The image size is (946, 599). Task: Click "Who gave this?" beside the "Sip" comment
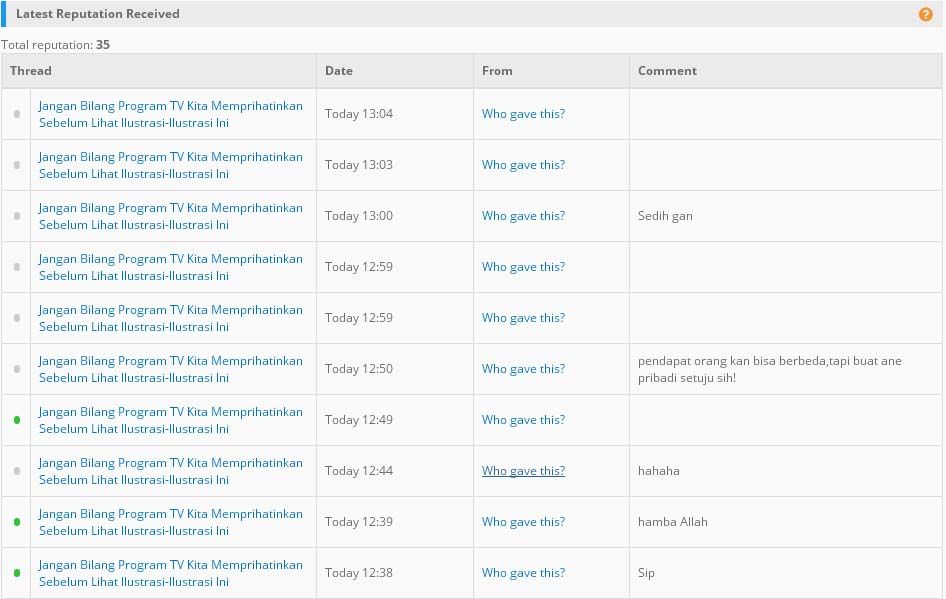click(x=523, y=573)
